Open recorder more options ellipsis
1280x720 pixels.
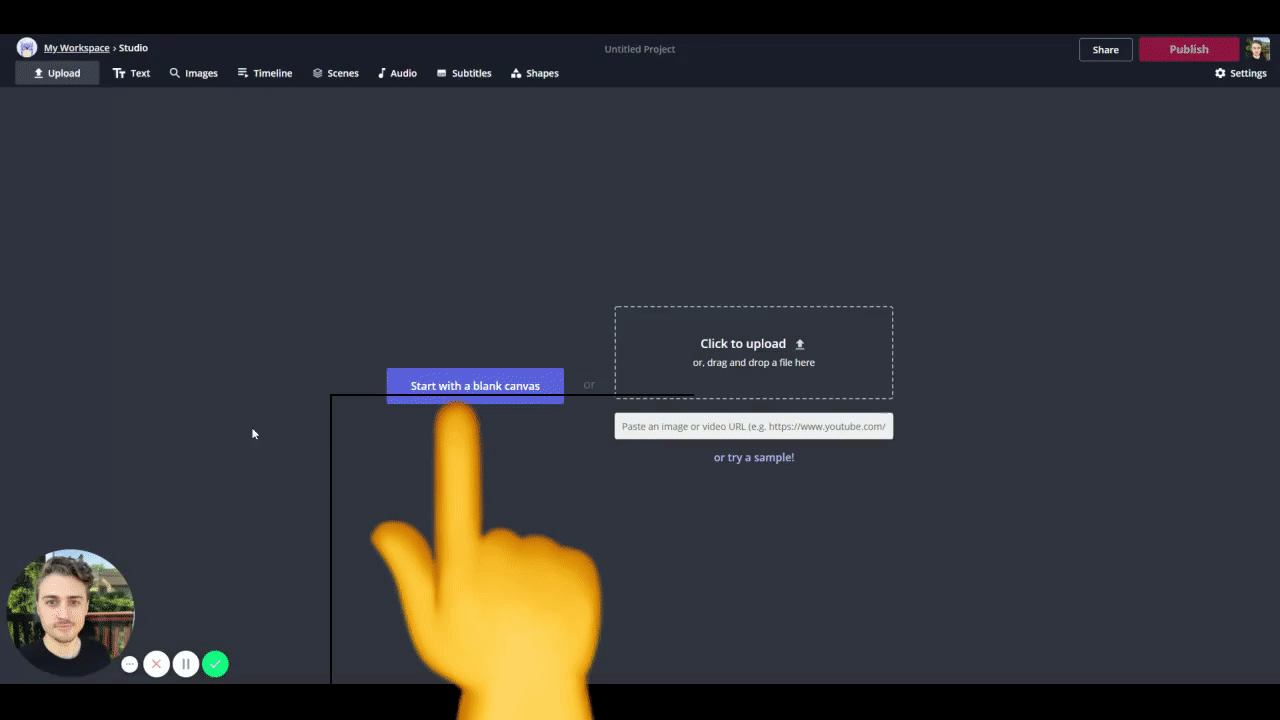pos(129,664)
